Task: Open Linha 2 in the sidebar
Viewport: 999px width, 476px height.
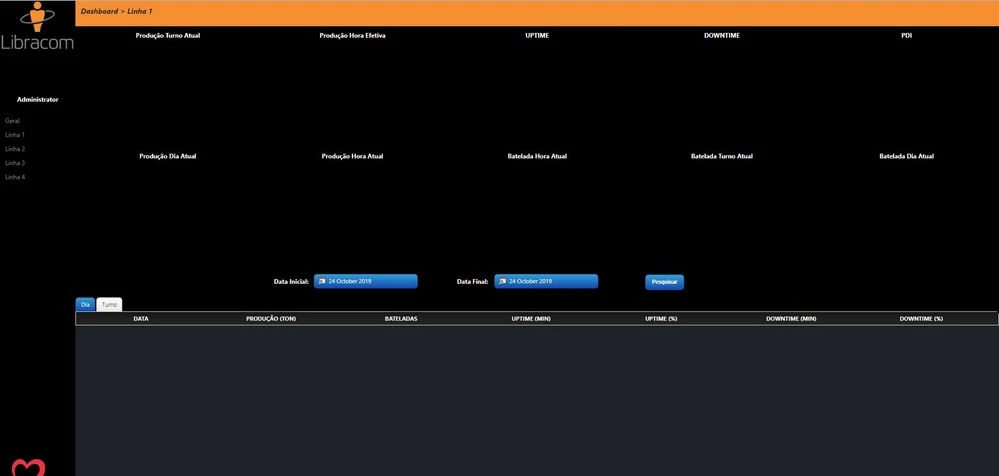Action: tap(15, 149)
